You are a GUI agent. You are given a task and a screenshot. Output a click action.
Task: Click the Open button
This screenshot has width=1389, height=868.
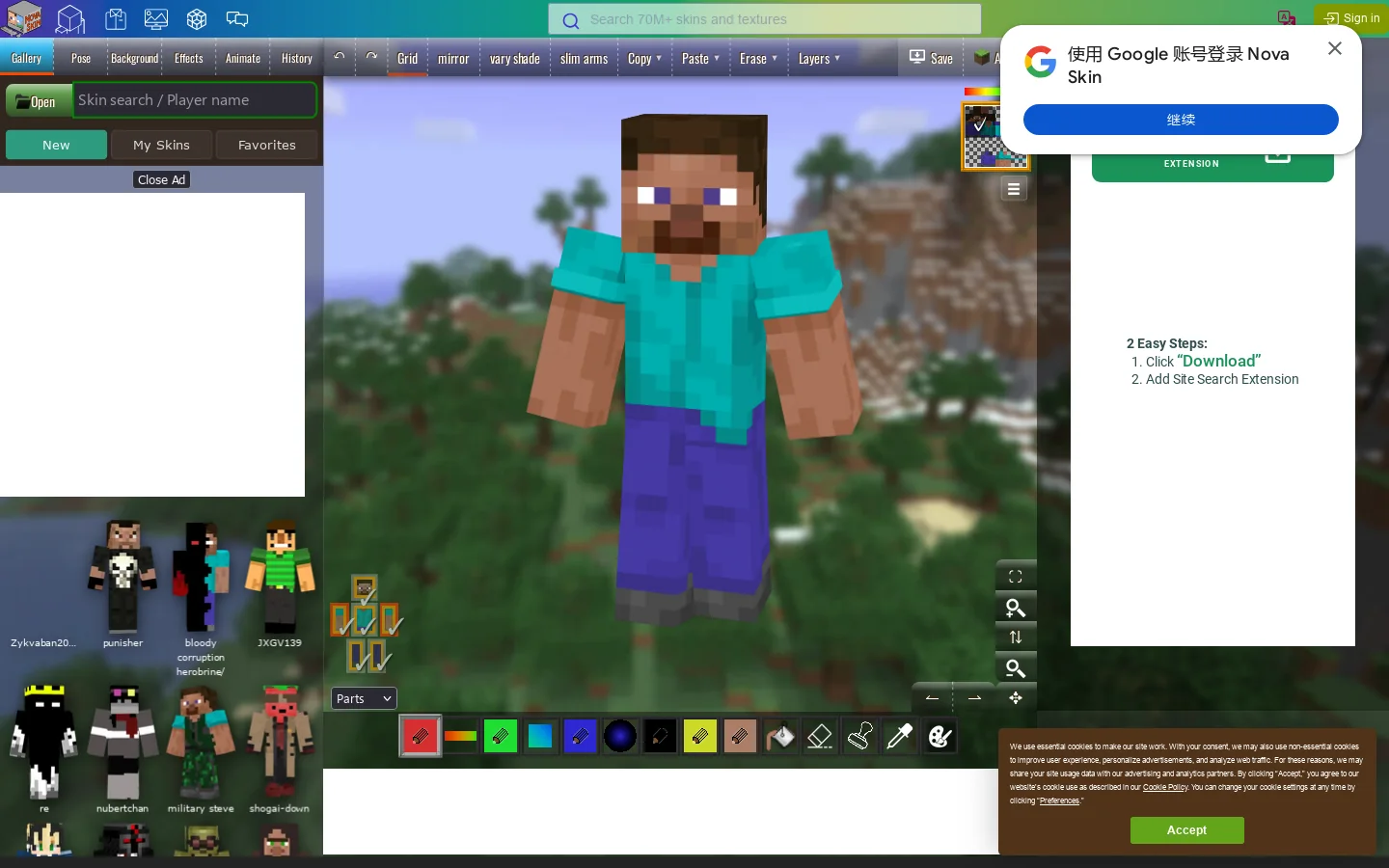[x=39, y=100]
